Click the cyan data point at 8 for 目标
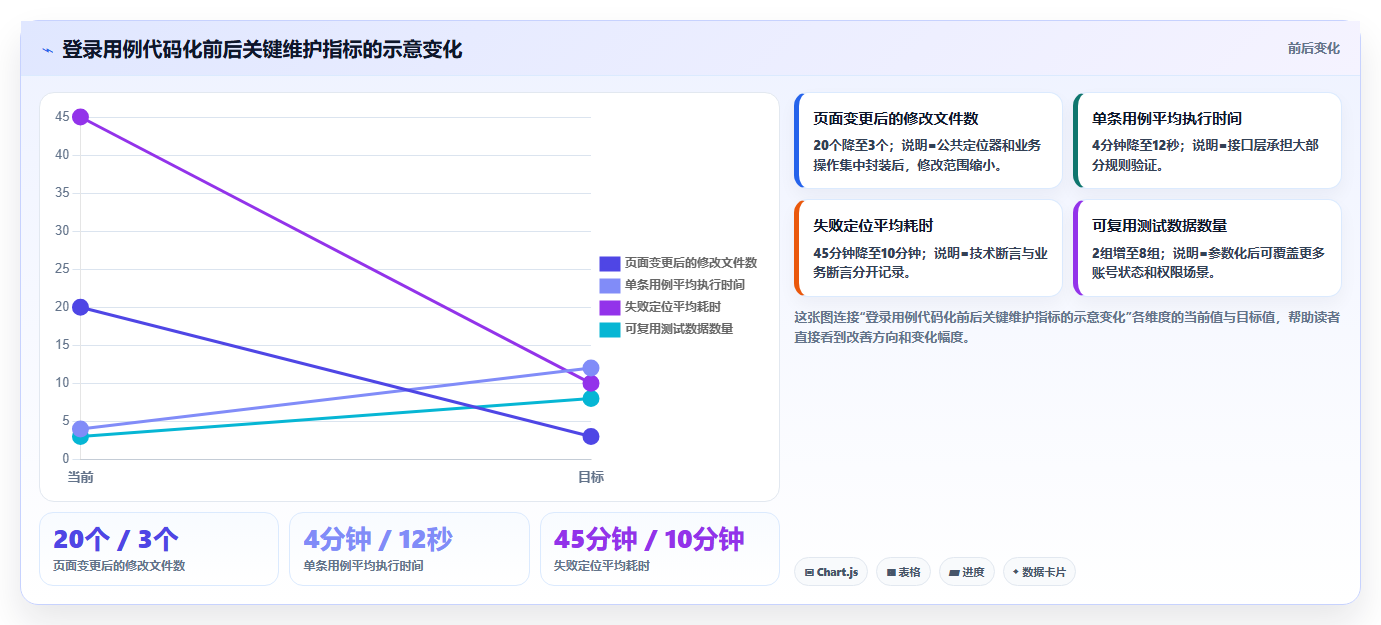 click(x=591, y=398)
